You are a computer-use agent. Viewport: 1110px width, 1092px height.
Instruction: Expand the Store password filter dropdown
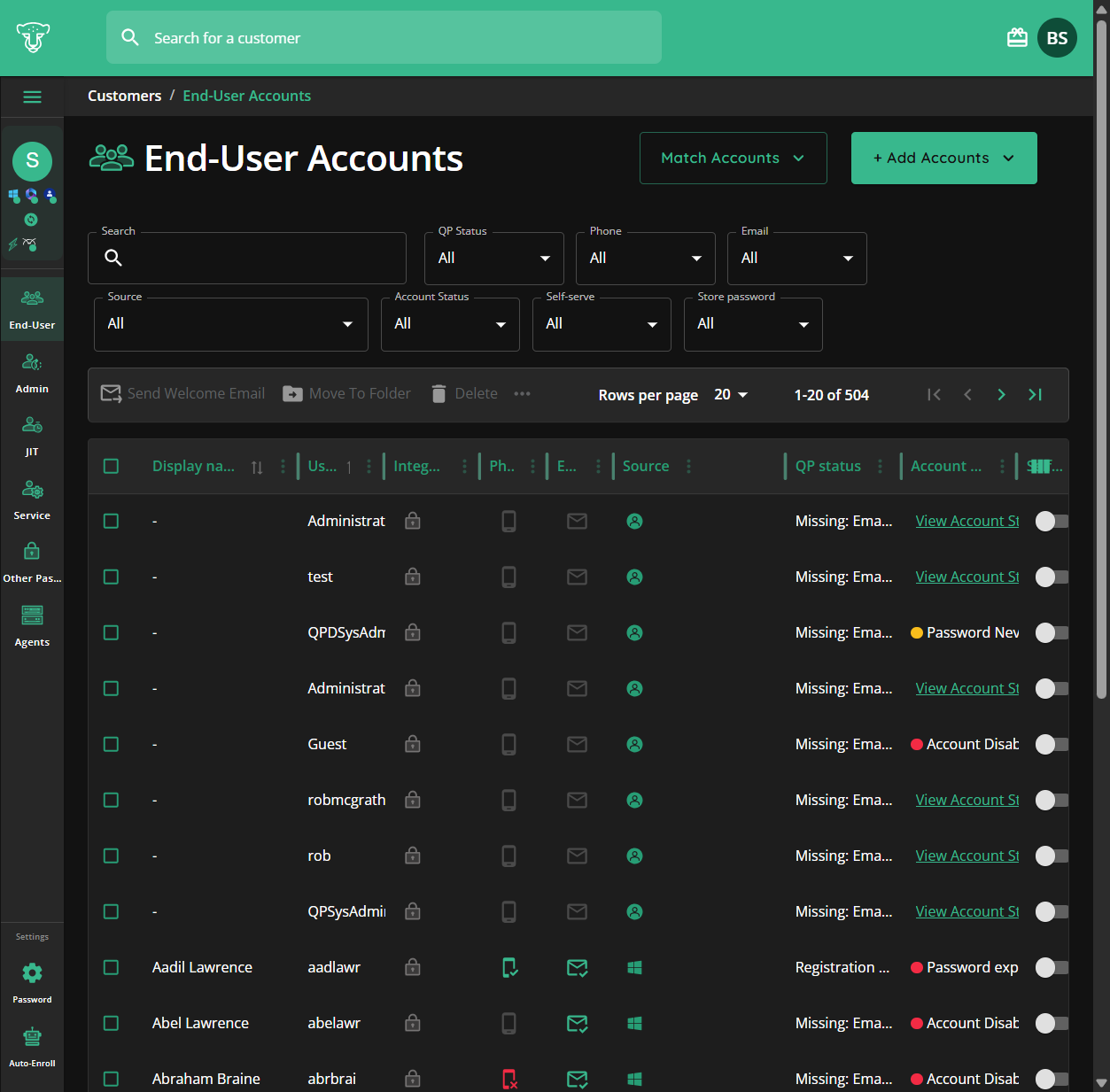(x=753, y=324)
